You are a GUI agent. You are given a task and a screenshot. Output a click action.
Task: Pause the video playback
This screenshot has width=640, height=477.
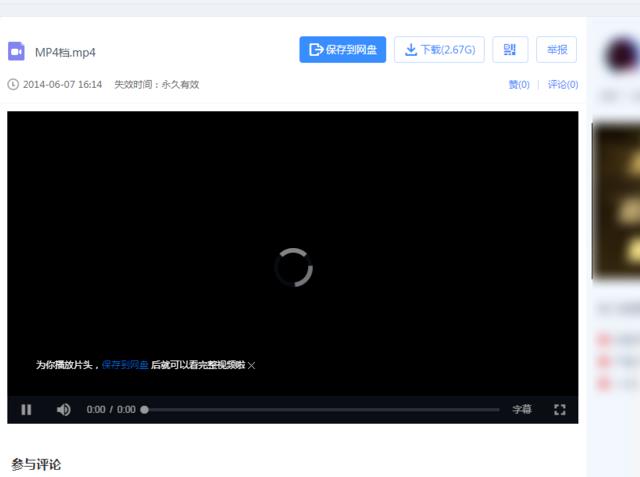(27, 409)
